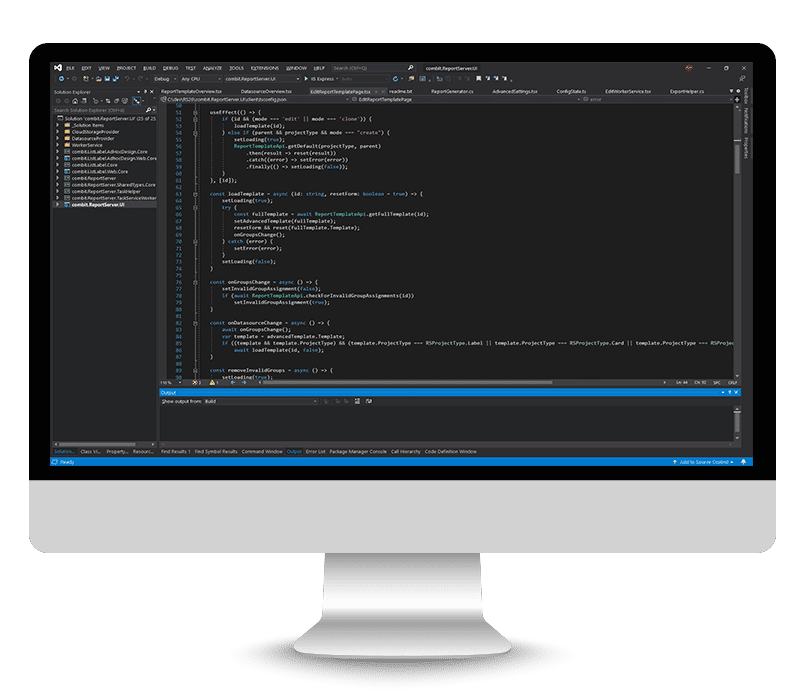
Task: Click the Save All icon
Action: 116,79
